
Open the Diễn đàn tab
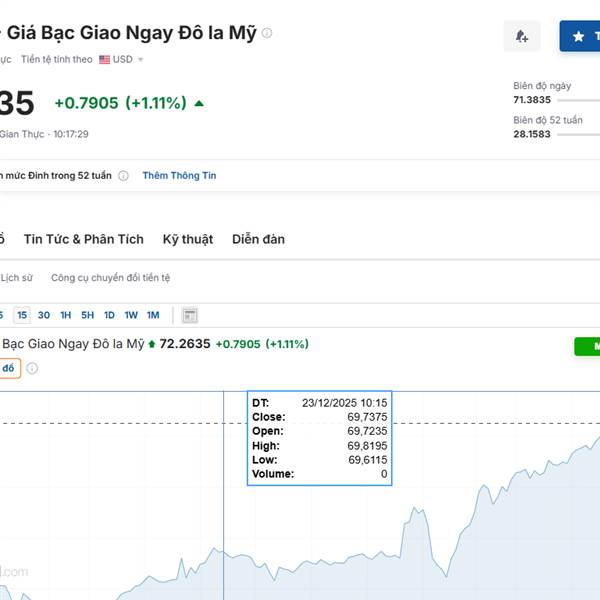[258, 239]
